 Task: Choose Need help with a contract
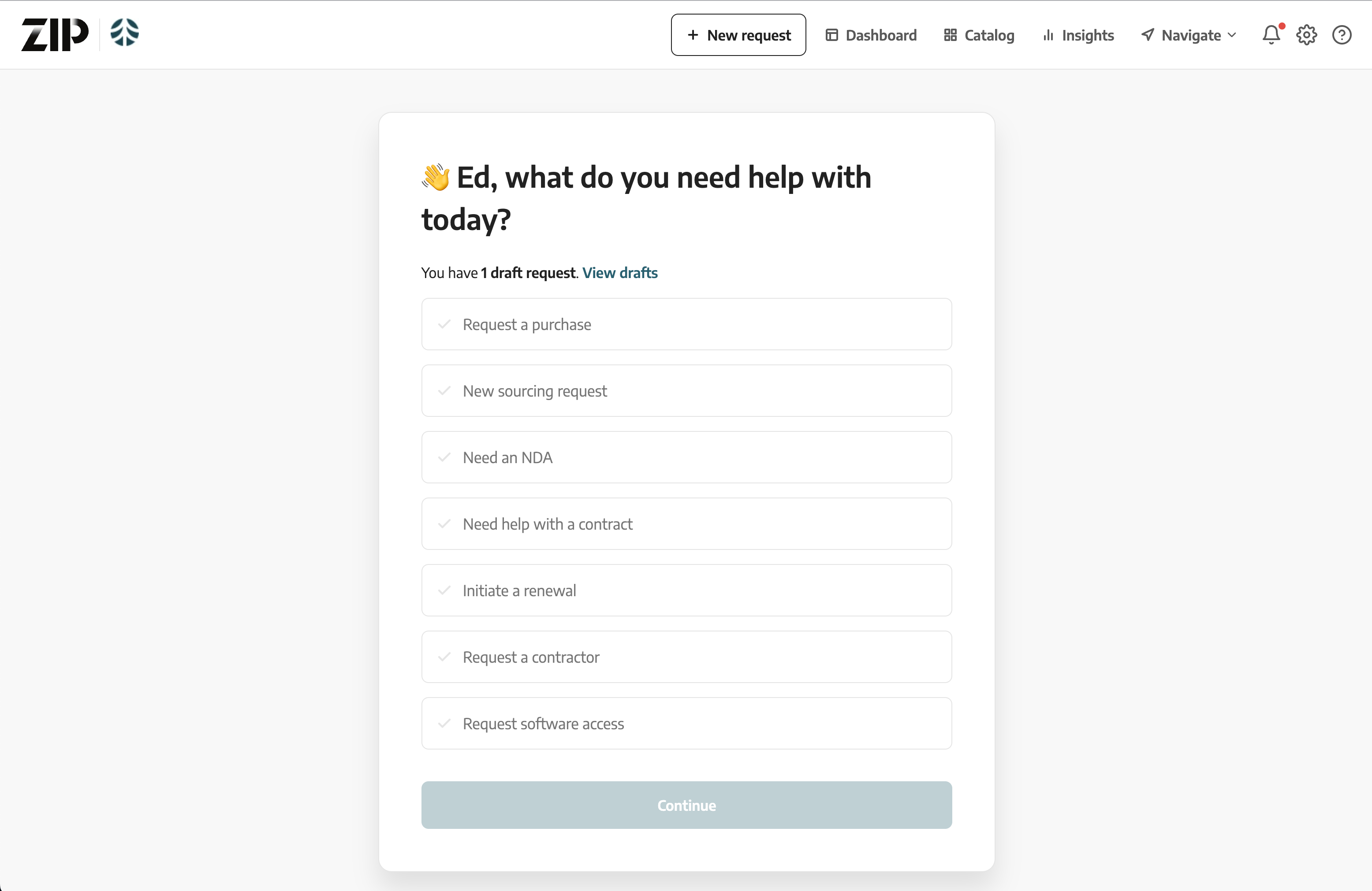pyautogui.click(x=686, y=524)
